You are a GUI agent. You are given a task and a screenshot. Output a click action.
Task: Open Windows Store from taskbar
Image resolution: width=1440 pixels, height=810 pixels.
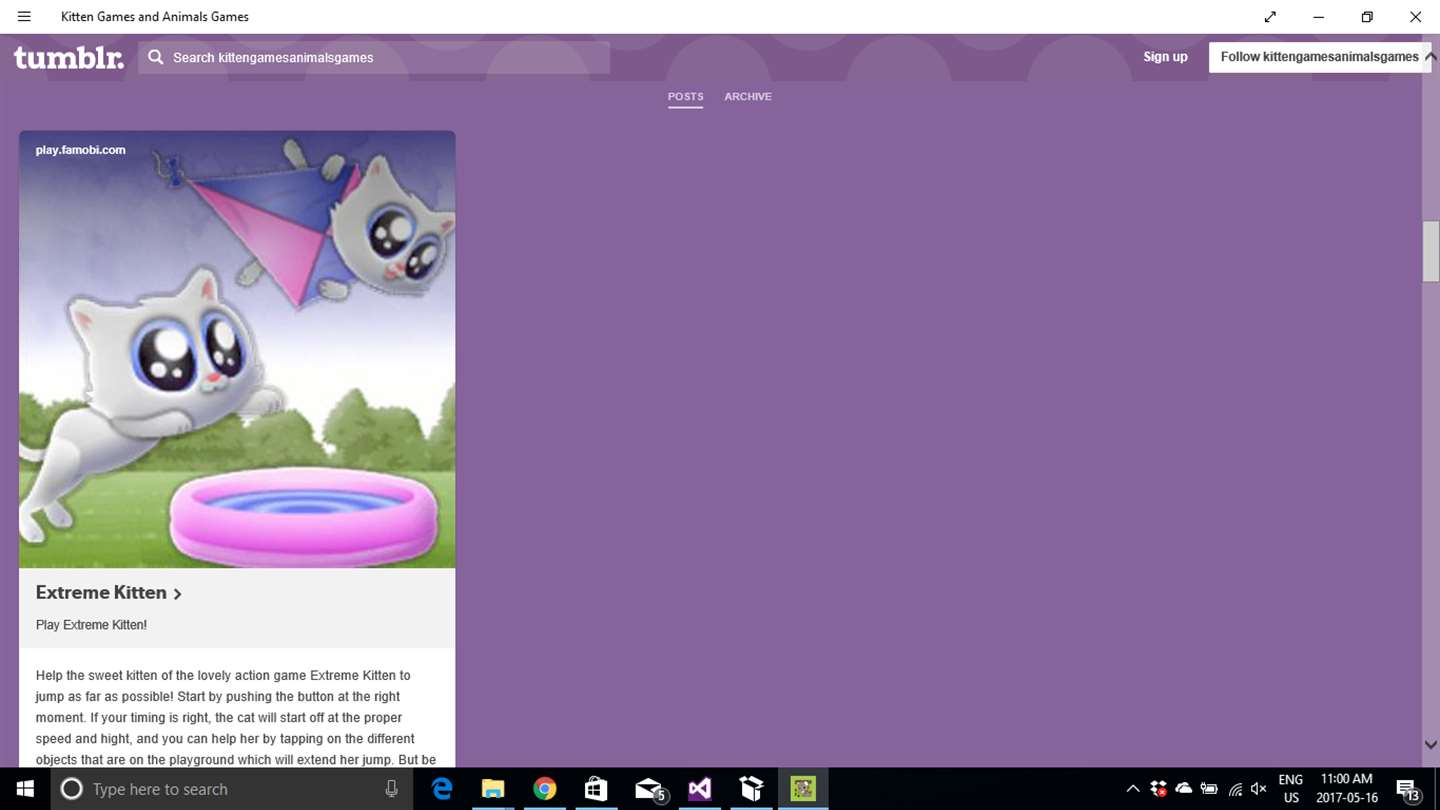596,789
